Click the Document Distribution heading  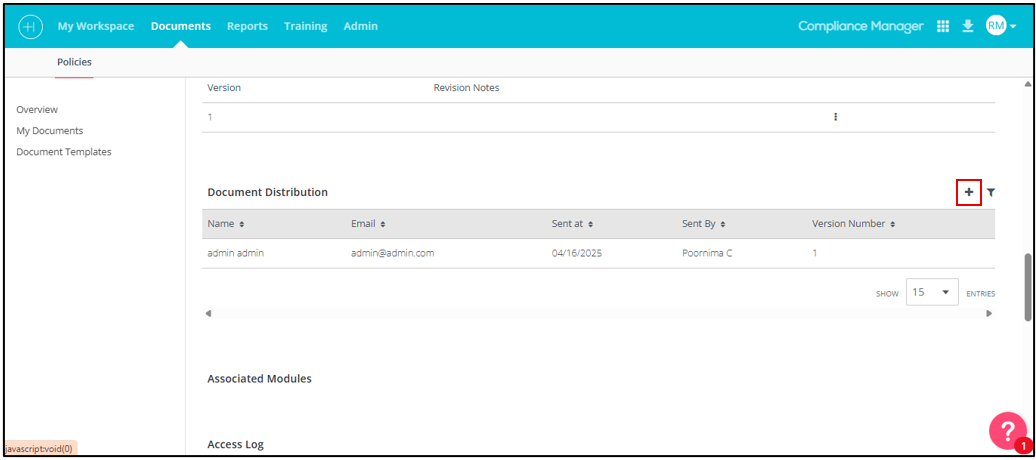[268, 192]
